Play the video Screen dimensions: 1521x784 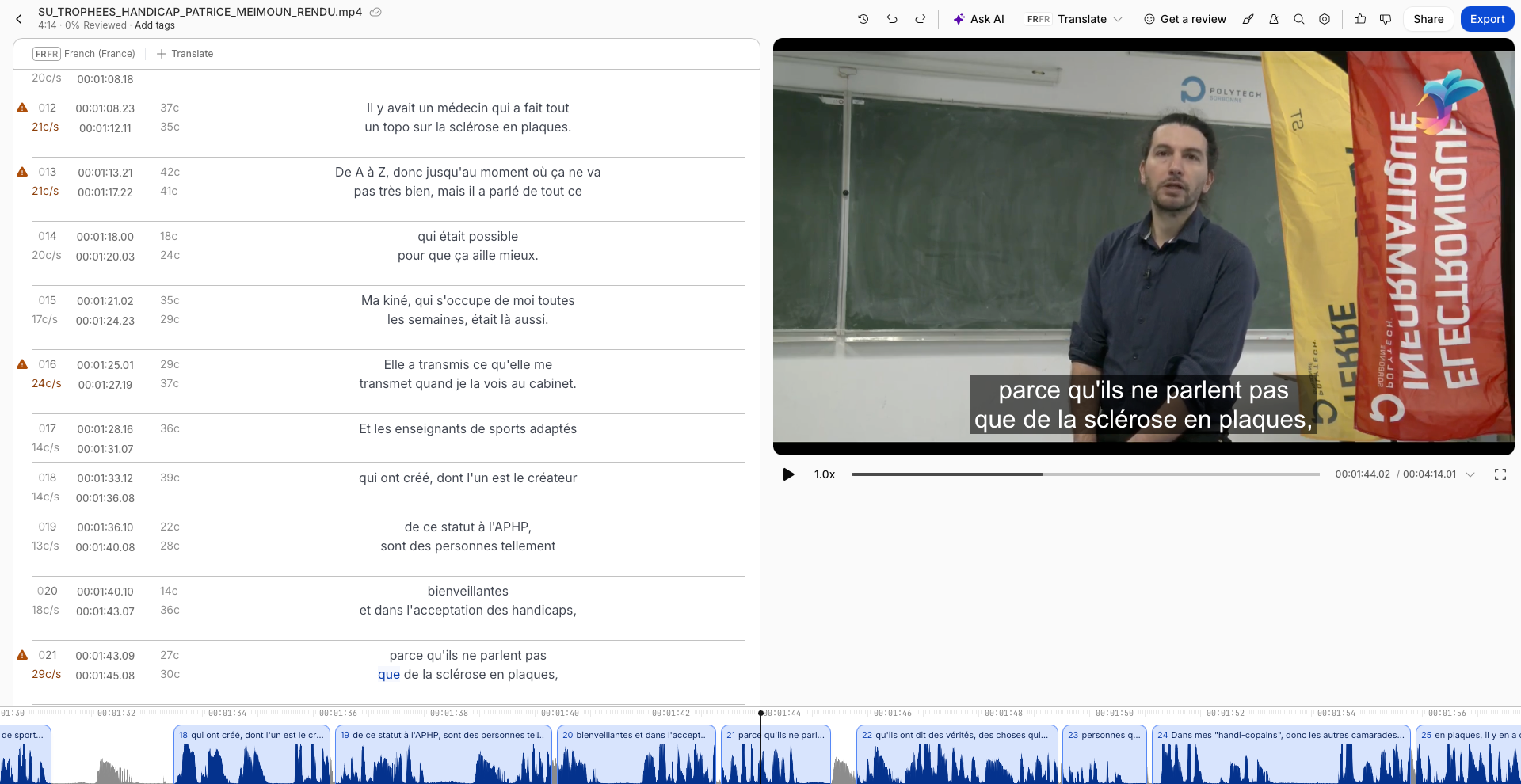point(788,474)
